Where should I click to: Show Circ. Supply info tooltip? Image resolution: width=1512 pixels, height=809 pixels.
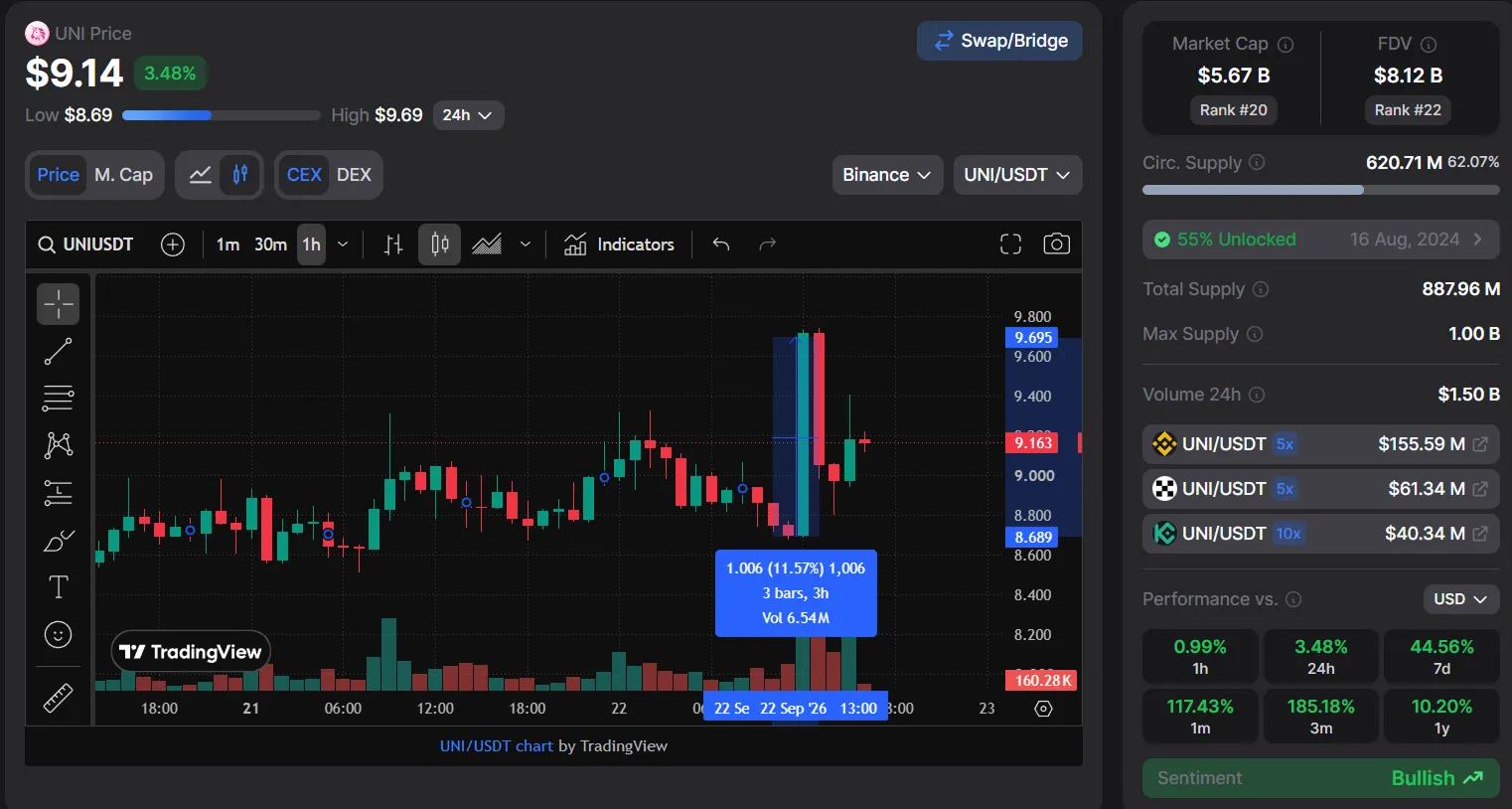click(1257, 162)
